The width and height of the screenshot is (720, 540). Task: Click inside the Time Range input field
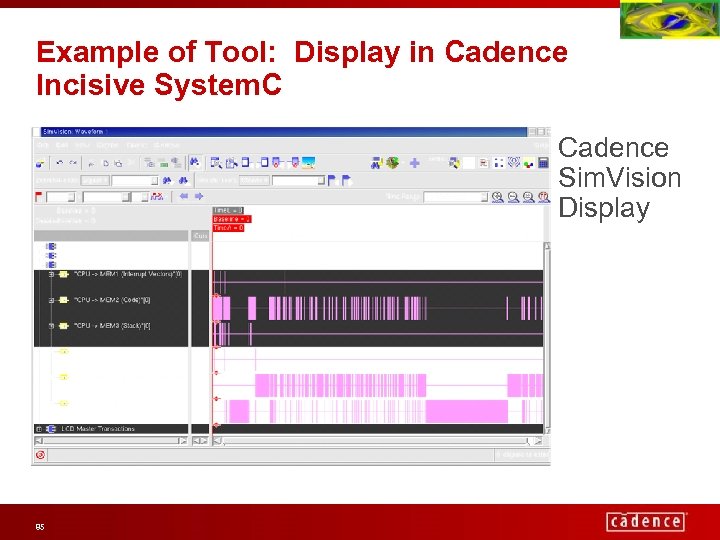click(452, 197)
